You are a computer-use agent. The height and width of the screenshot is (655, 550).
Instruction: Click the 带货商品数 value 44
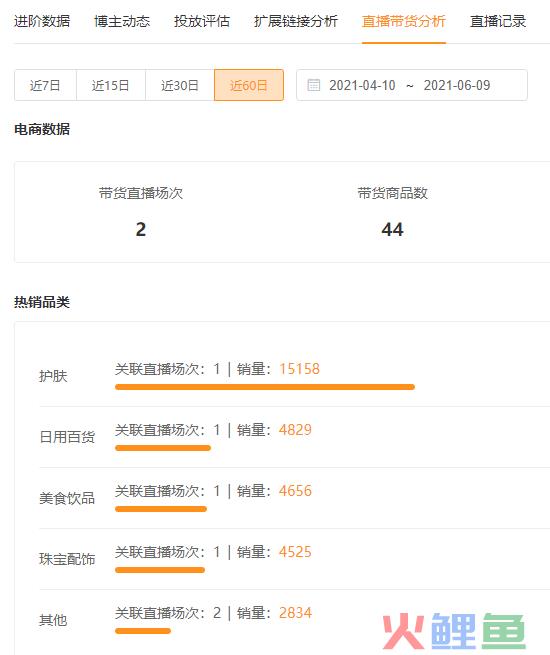point(392,230)
